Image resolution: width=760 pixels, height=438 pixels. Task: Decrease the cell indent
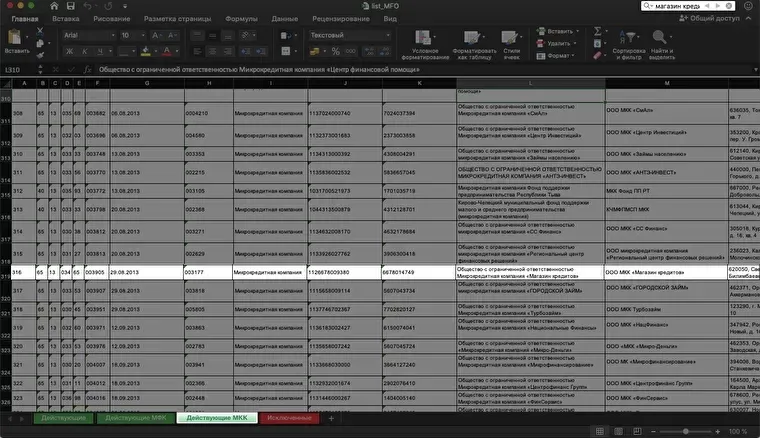(246, 51)
